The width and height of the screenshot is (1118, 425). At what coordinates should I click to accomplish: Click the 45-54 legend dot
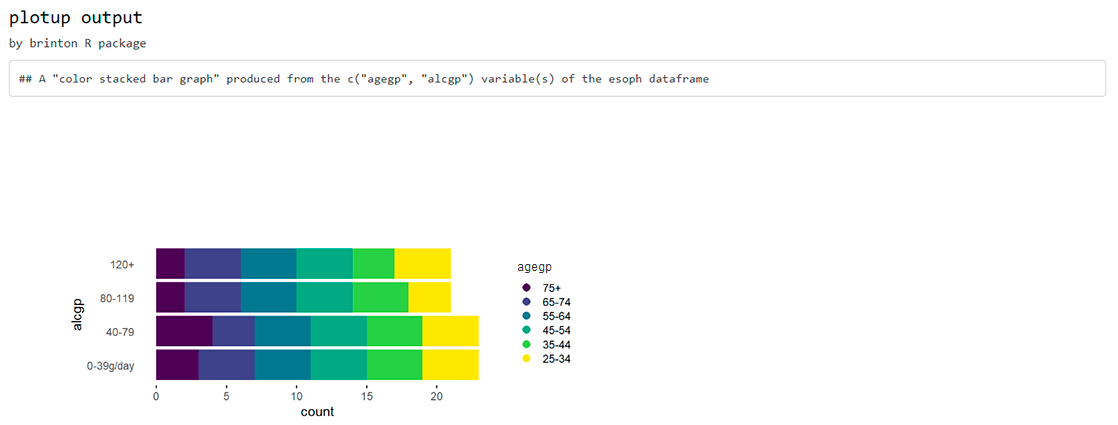coord(526,330)
